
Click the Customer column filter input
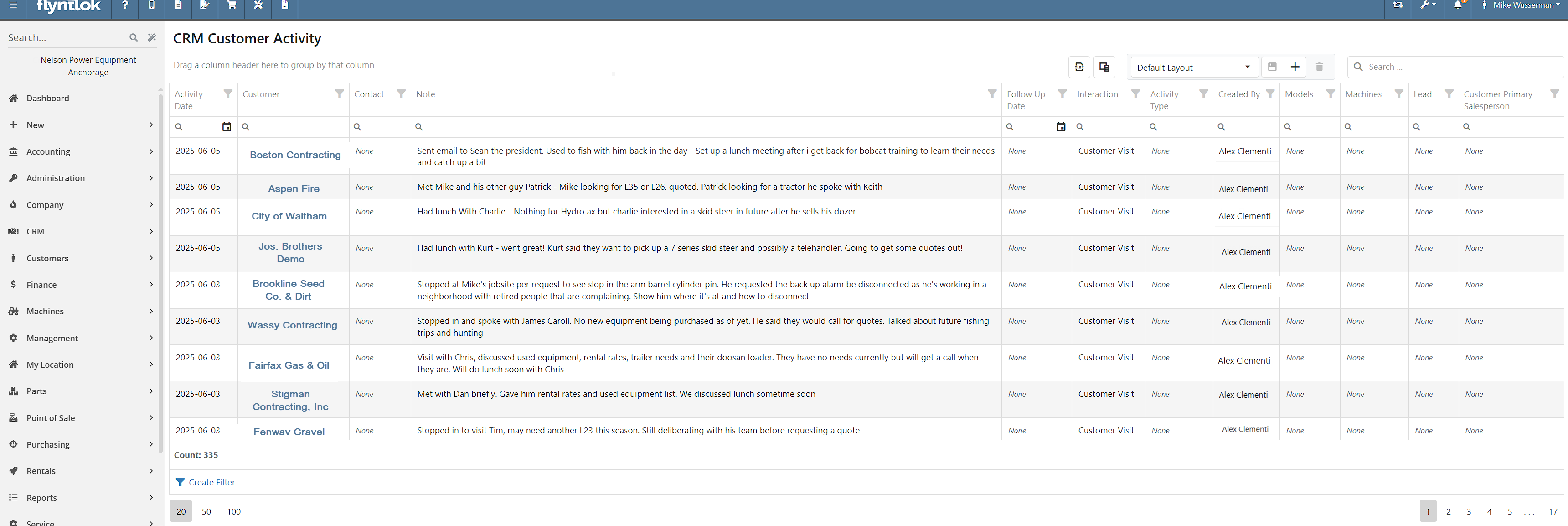point(294,127)
